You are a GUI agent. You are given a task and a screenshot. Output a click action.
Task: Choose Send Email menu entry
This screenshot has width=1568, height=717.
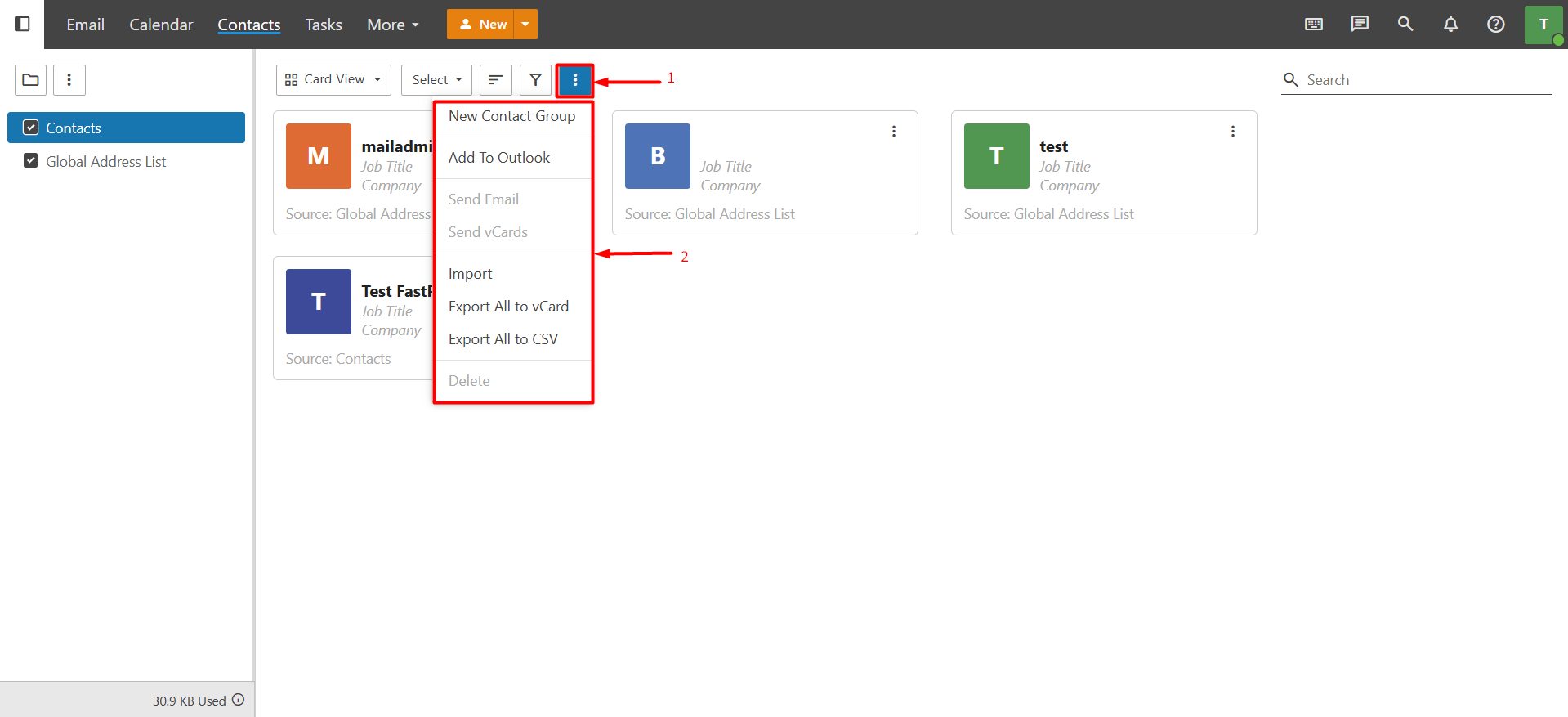[512, 199]
